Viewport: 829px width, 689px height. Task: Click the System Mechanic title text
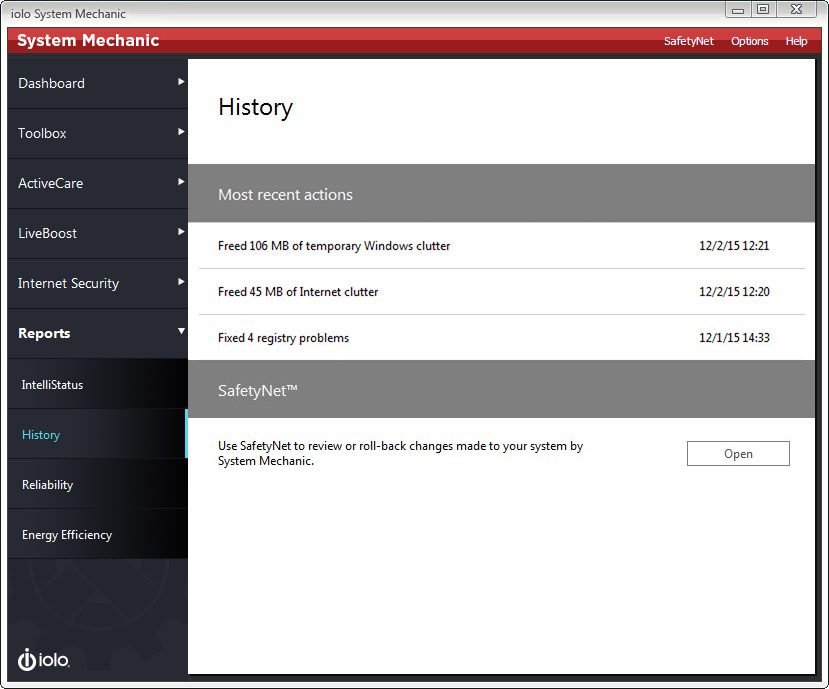coord(88,41)
